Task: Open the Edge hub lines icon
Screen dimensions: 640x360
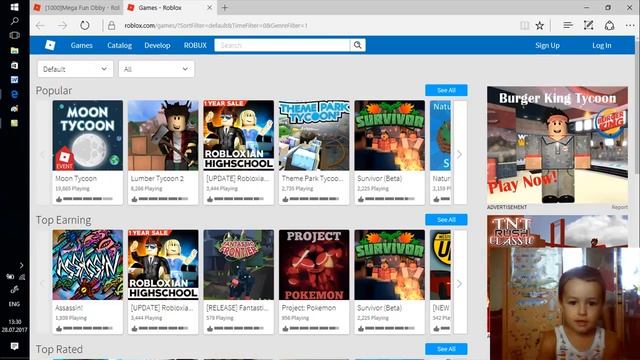Action: tap(568, 25)
